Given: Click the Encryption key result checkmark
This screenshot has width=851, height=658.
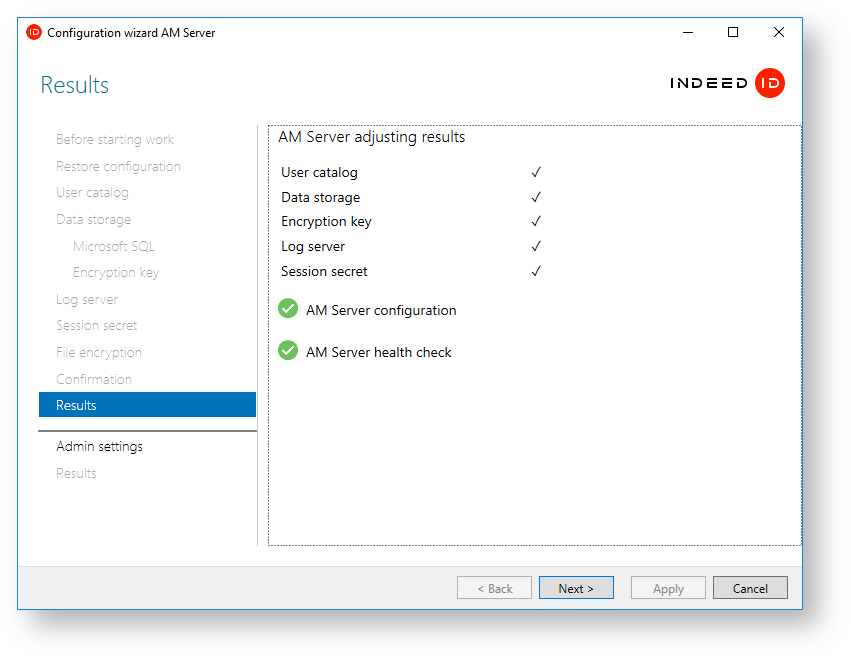Looking at the screenshot, I should point(536,221).
